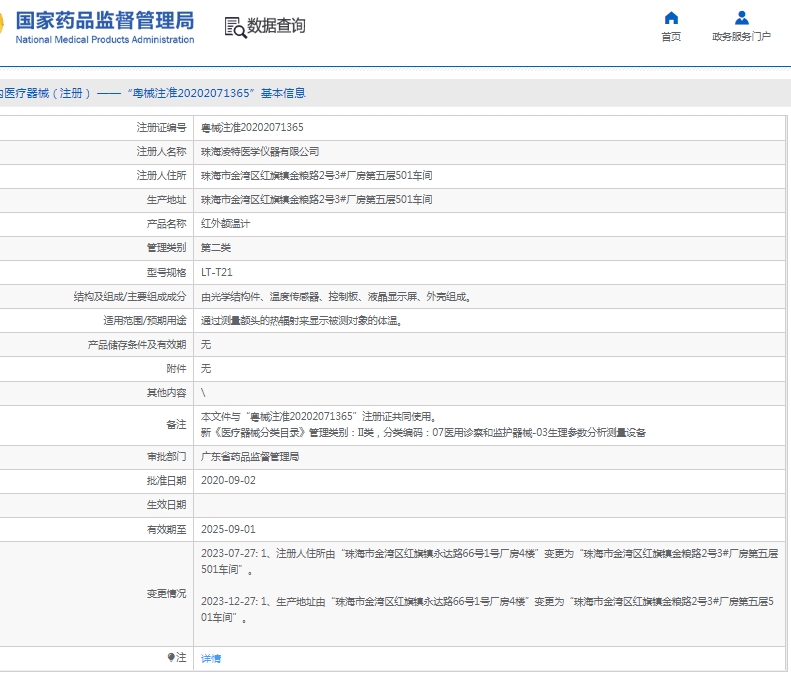Click the 备注 first line about 注册证共同使用

tap(318, 417)
